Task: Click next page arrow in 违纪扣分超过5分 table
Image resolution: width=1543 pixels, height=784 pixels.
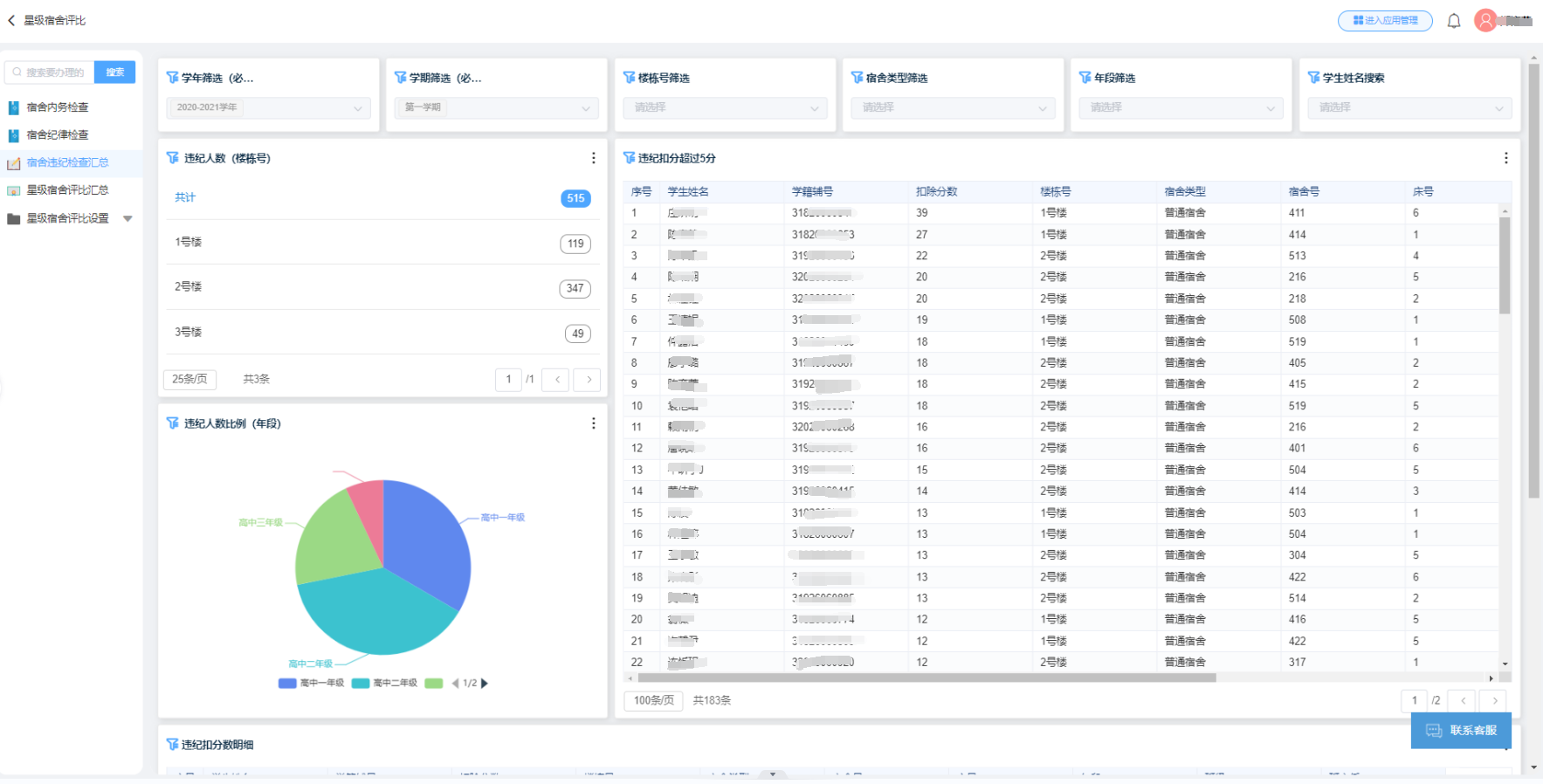Action: [x=1495, y=700]
